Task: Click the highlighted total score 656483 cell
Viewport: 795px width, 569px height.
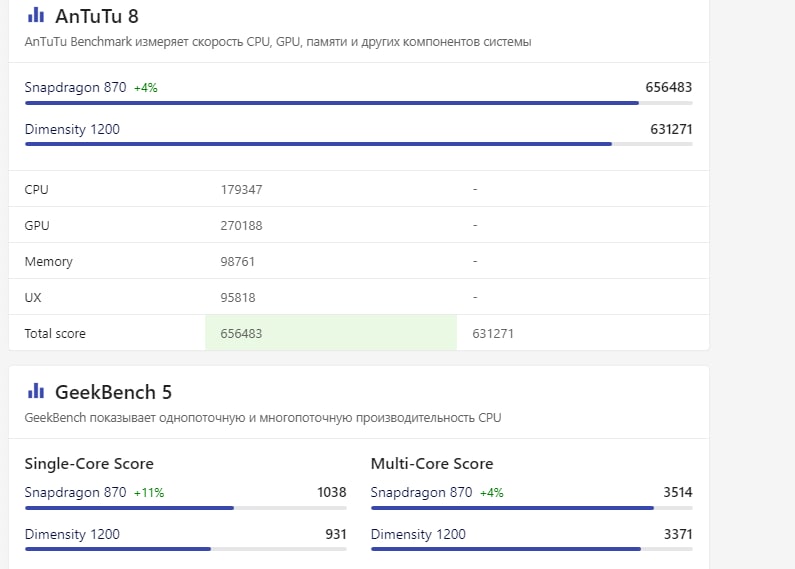Action: (331, 333)
